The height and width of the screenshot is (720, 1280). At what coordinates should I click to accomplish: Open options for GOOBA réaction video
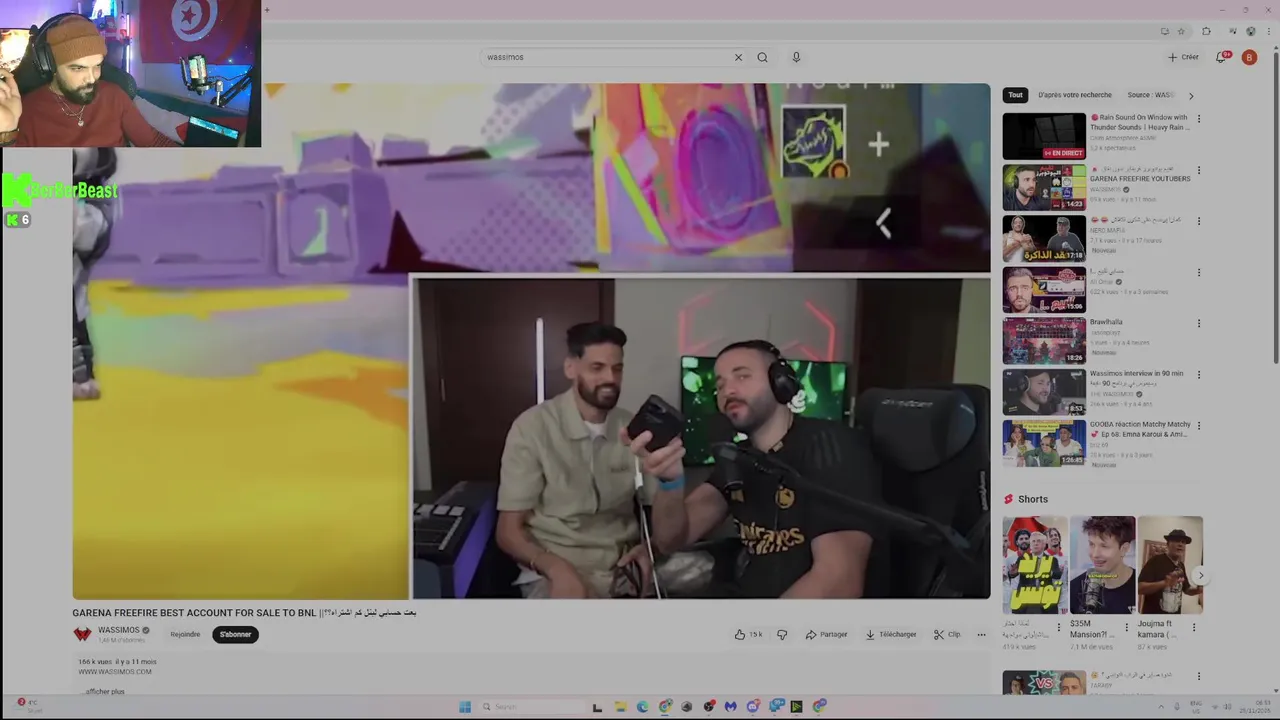click(x=1198, y=425)
